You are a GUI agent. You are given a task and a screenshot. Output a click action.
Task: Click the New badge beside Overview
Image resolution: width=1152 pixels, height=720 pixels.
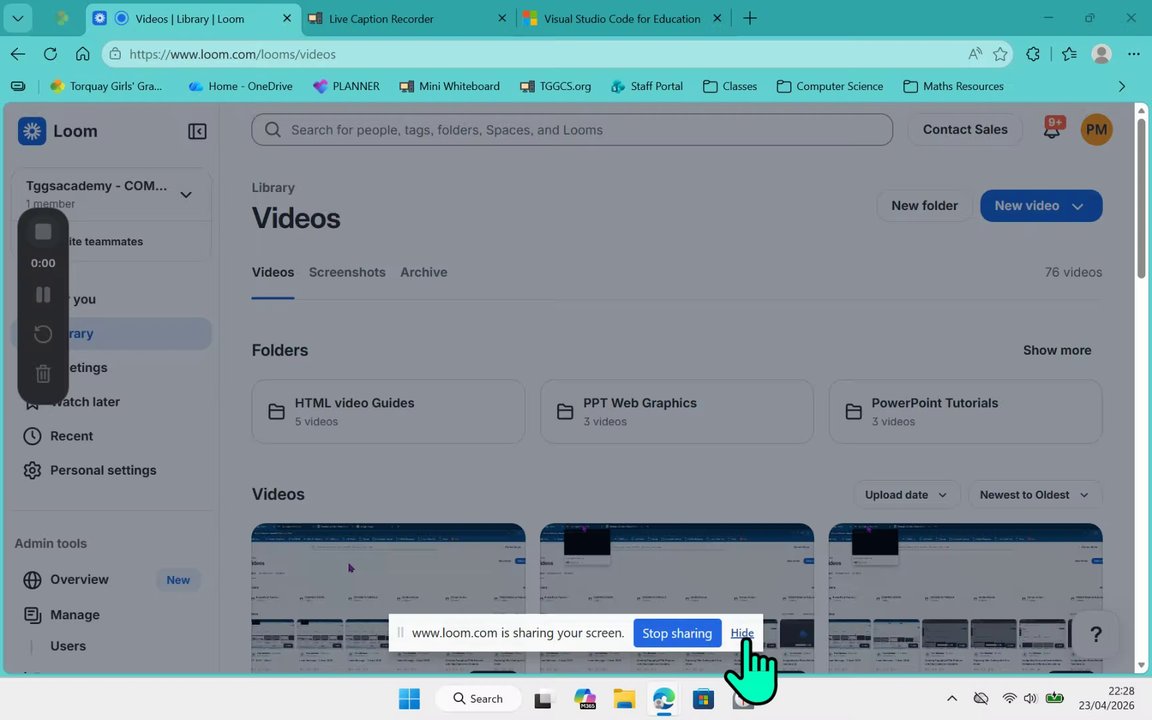pos(178,580)
